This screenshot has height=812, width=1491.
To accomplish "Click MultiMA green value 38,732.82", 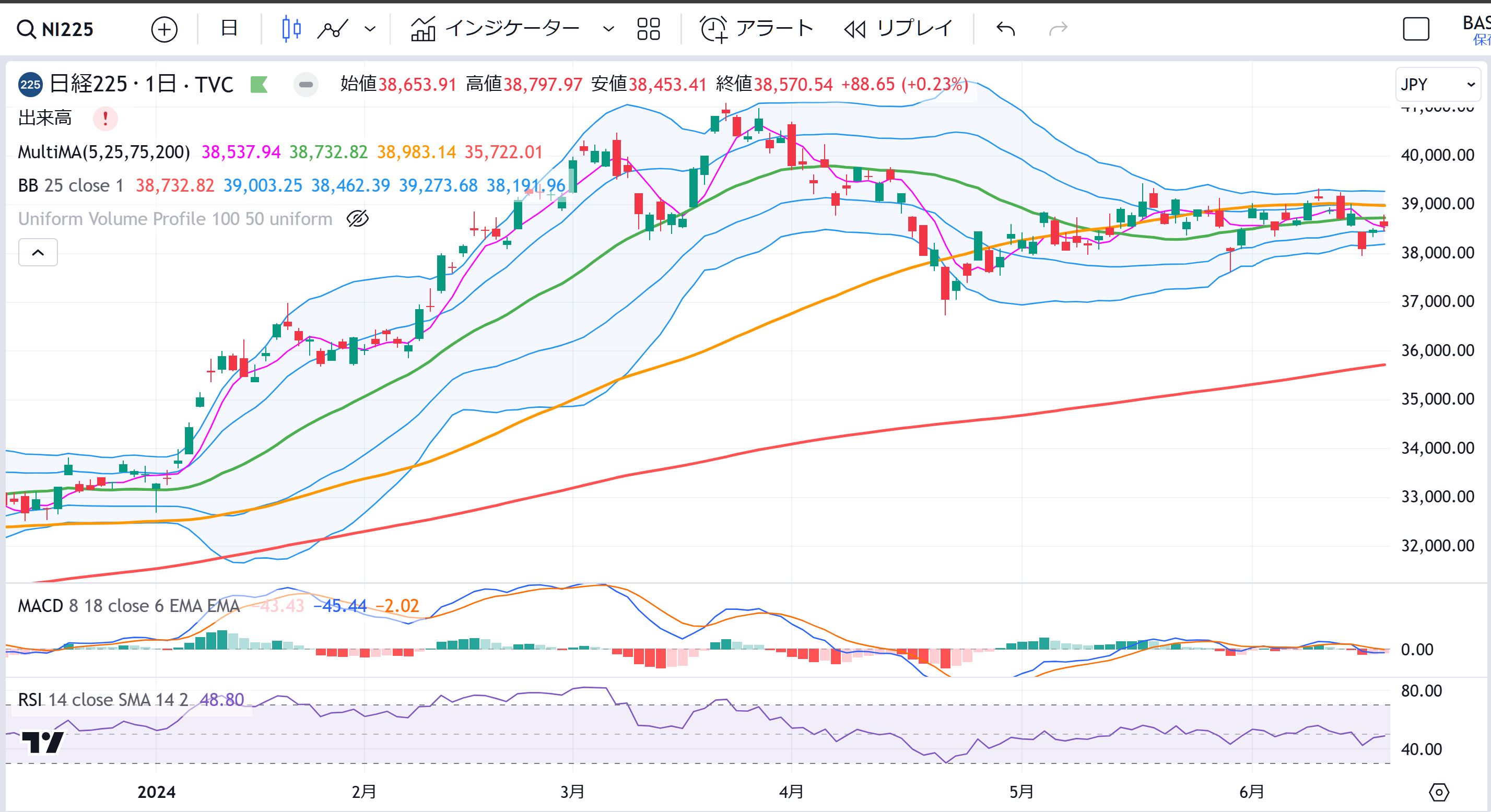I will tap(329, 152).
